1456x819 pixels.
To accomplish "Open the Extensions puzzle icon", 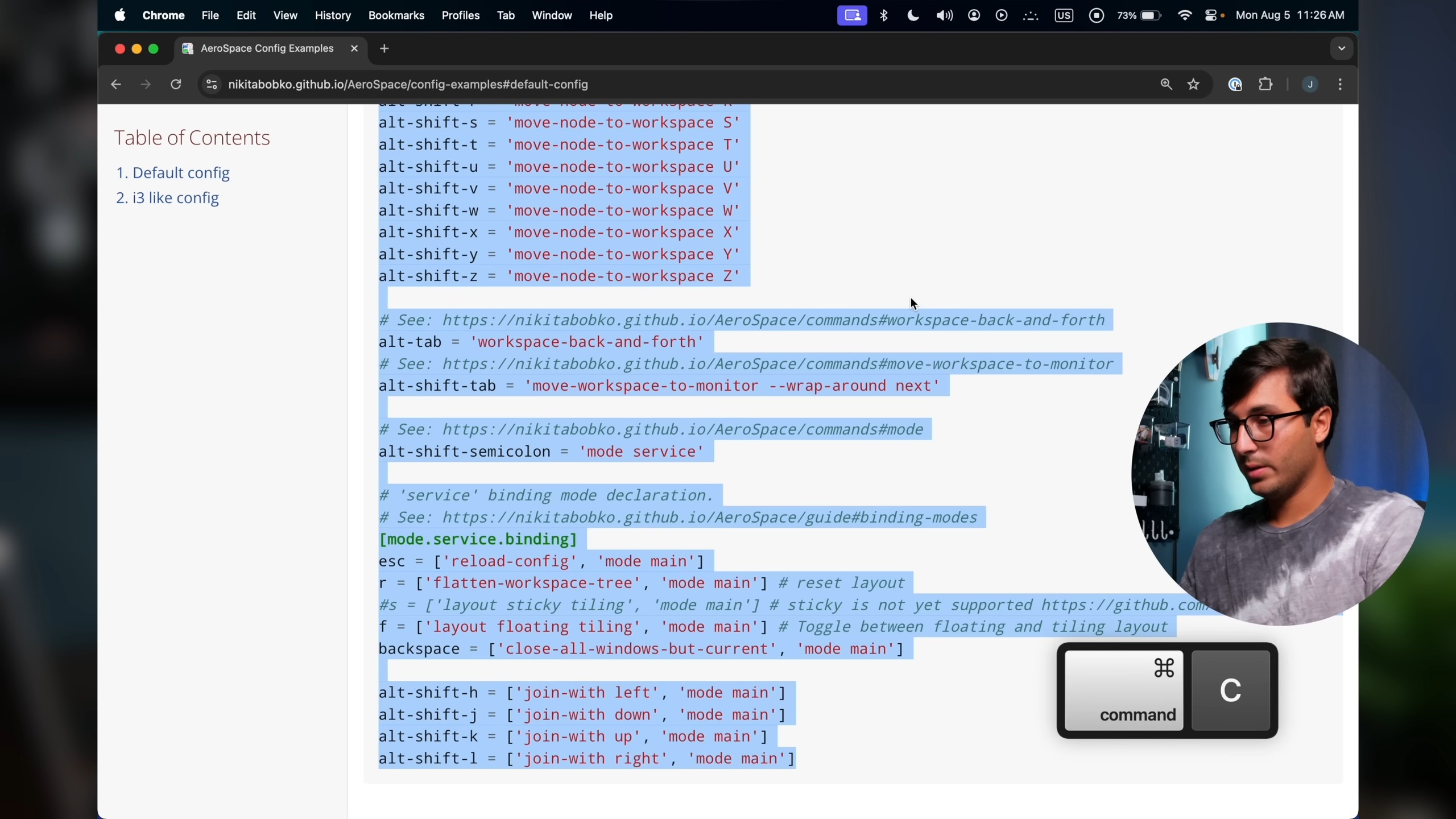I will point(1265,84).
